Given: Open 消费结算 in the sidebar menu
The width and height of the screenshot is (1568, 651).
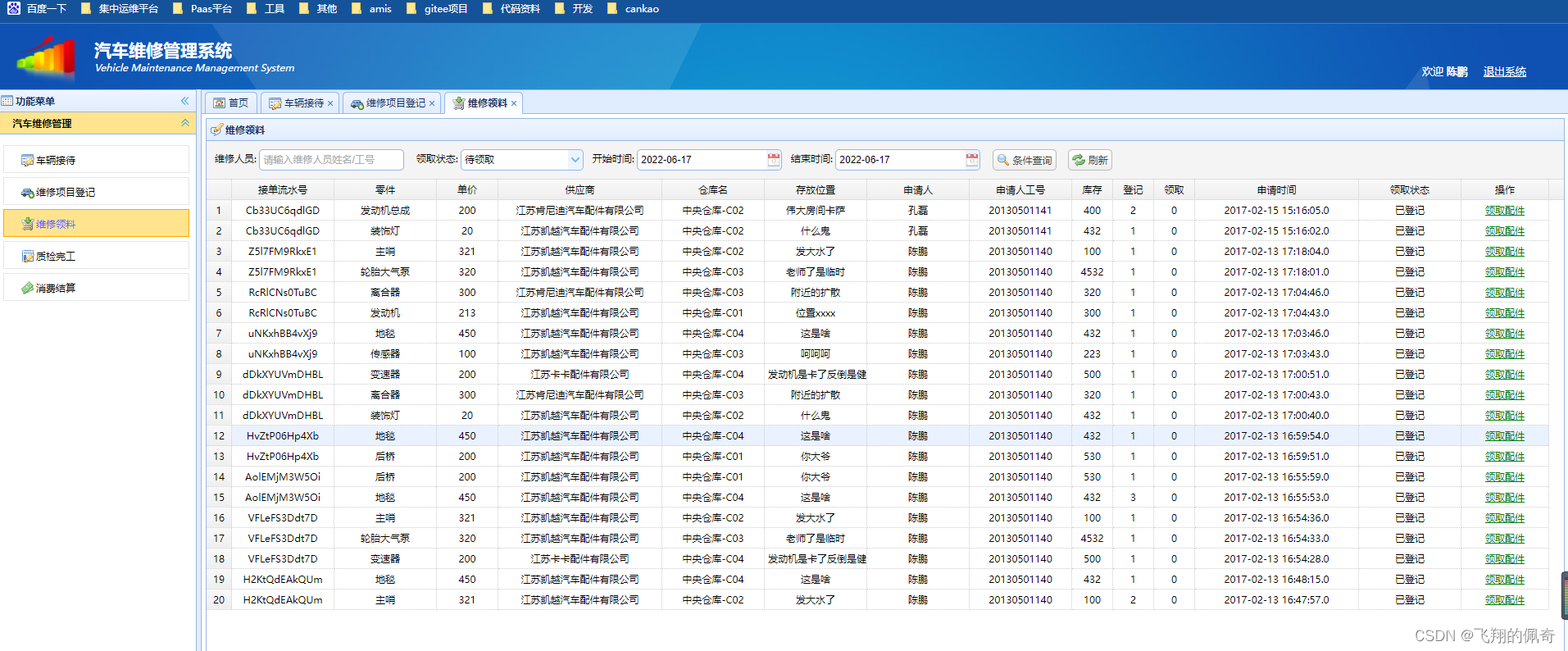Looking at the screenshot, I should [96, 288].
